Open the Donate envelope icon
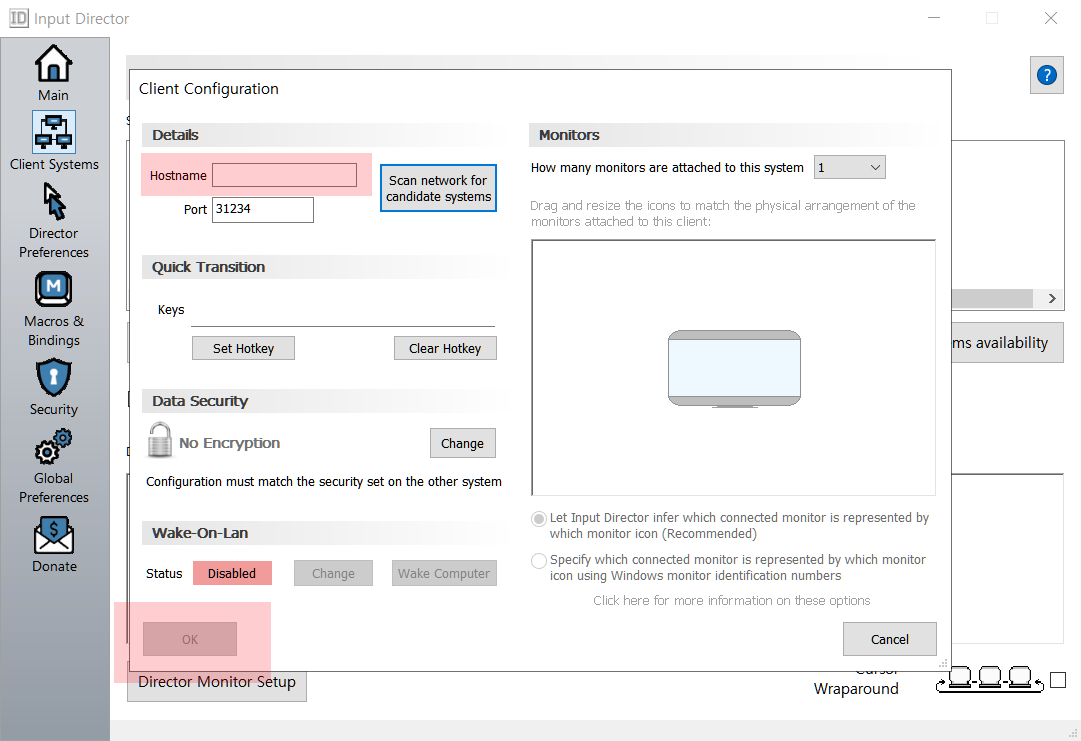Image resolution: width=1081 pixels, height=741 pixels. [54, 535]
